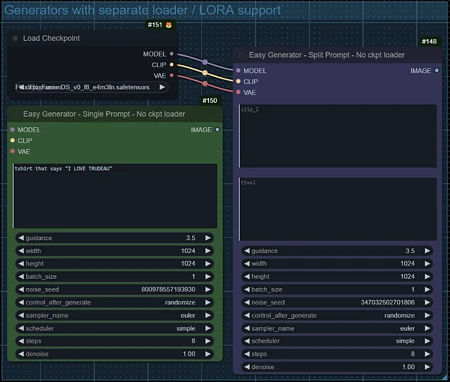
Task: Click the purple MODEL link midpoint dot
Action: point(205,62)
